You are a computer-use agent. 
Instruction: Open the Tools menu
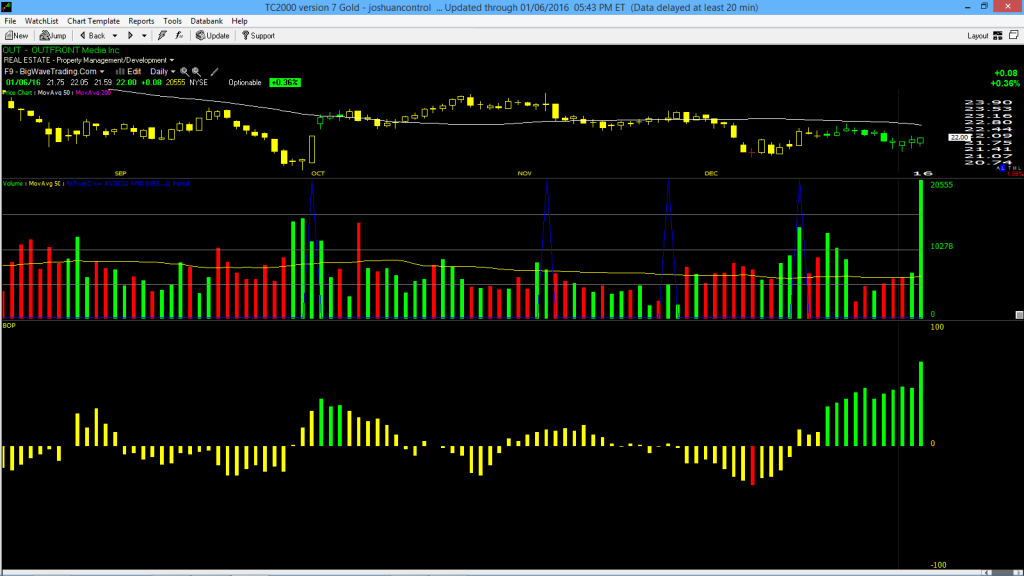pos(172,21)
